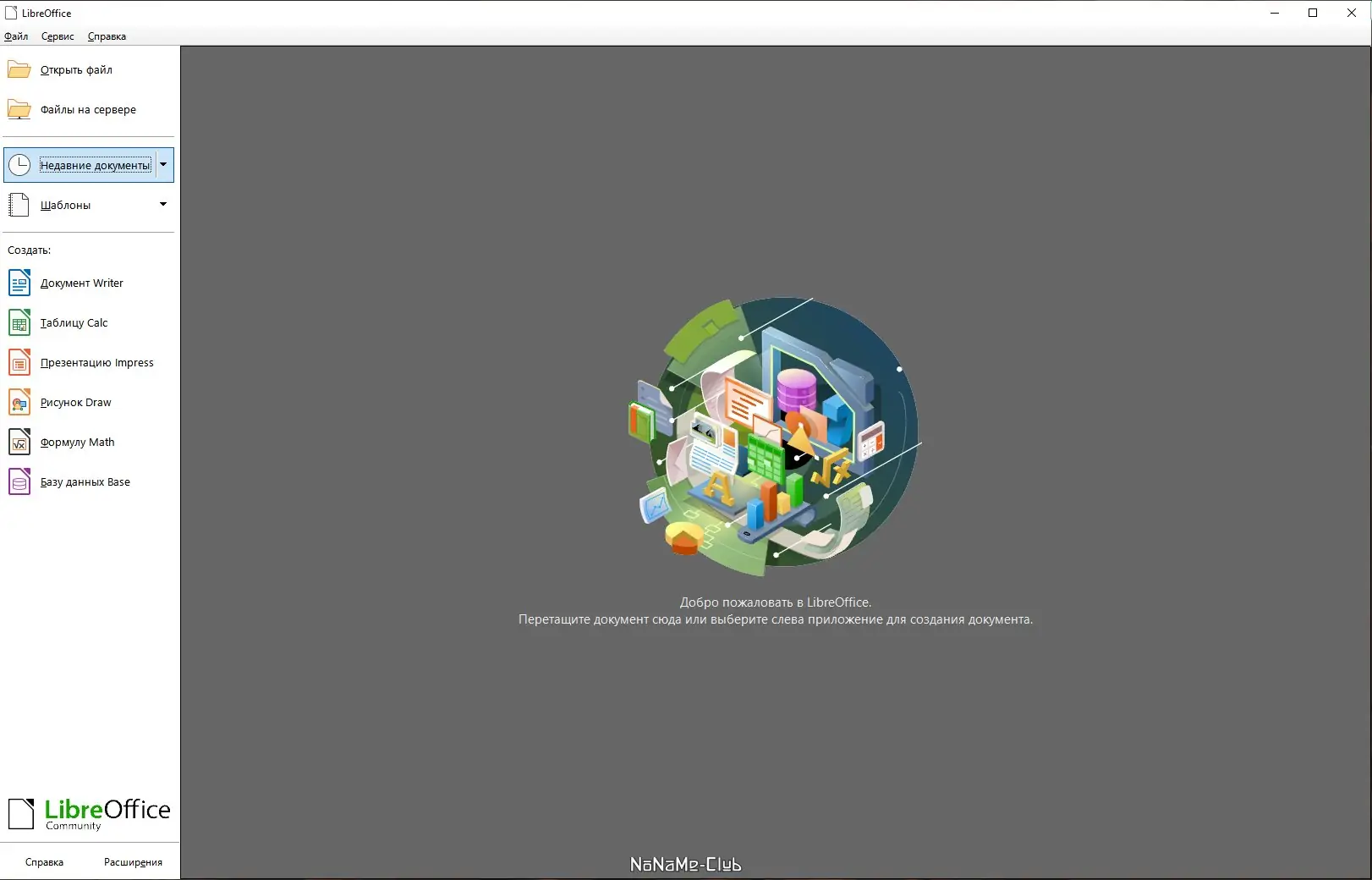
Task: Minimize the LibreOffice window
Action: coord(1275,13)
